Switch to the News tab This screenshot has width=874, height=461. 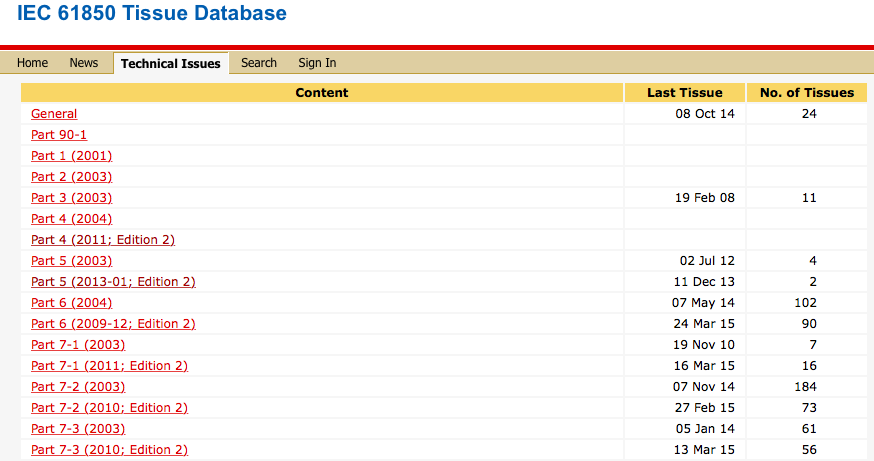84,63
